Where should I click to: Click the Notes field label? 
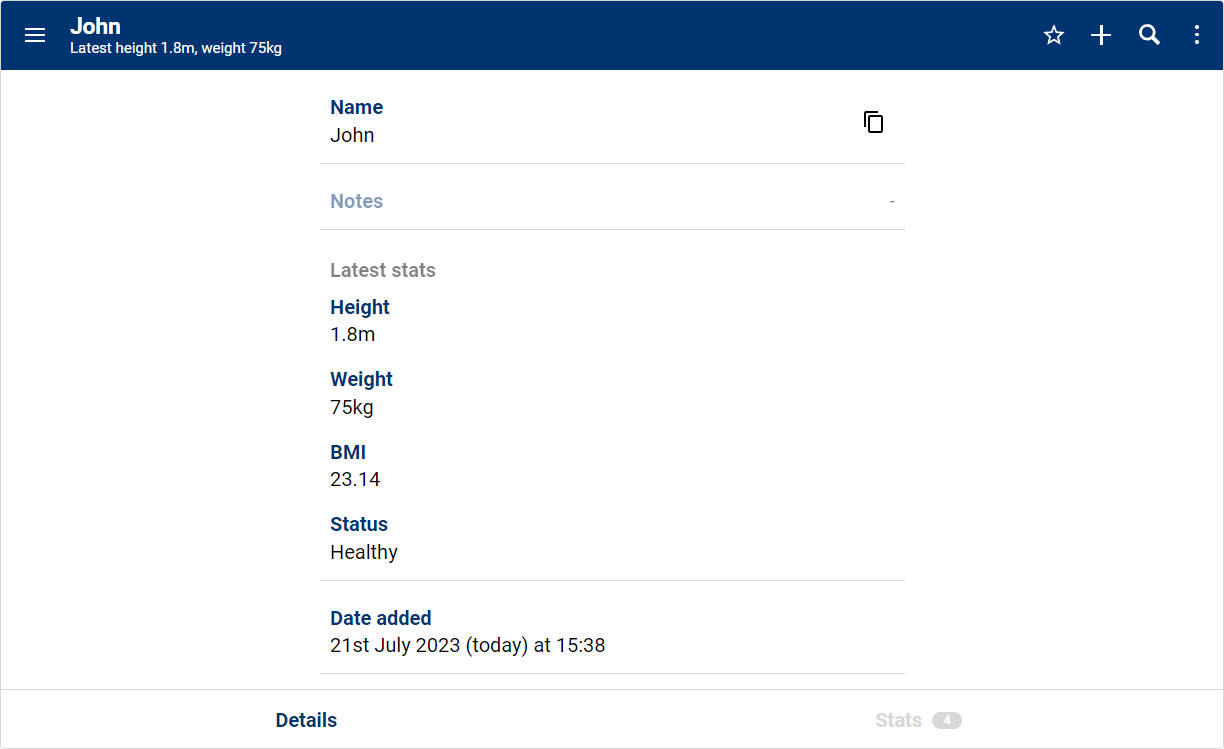point(356,201)
